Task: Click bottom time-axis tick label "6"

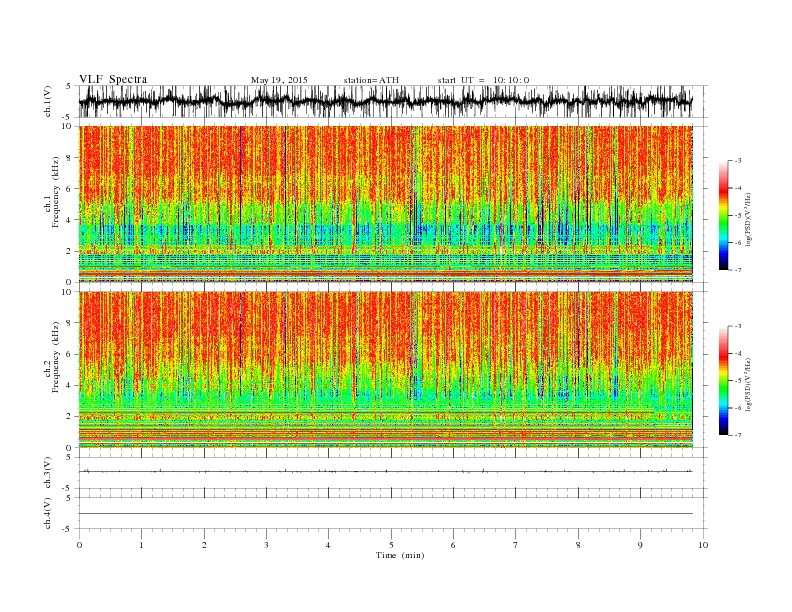Action: (x=453, y=545)
